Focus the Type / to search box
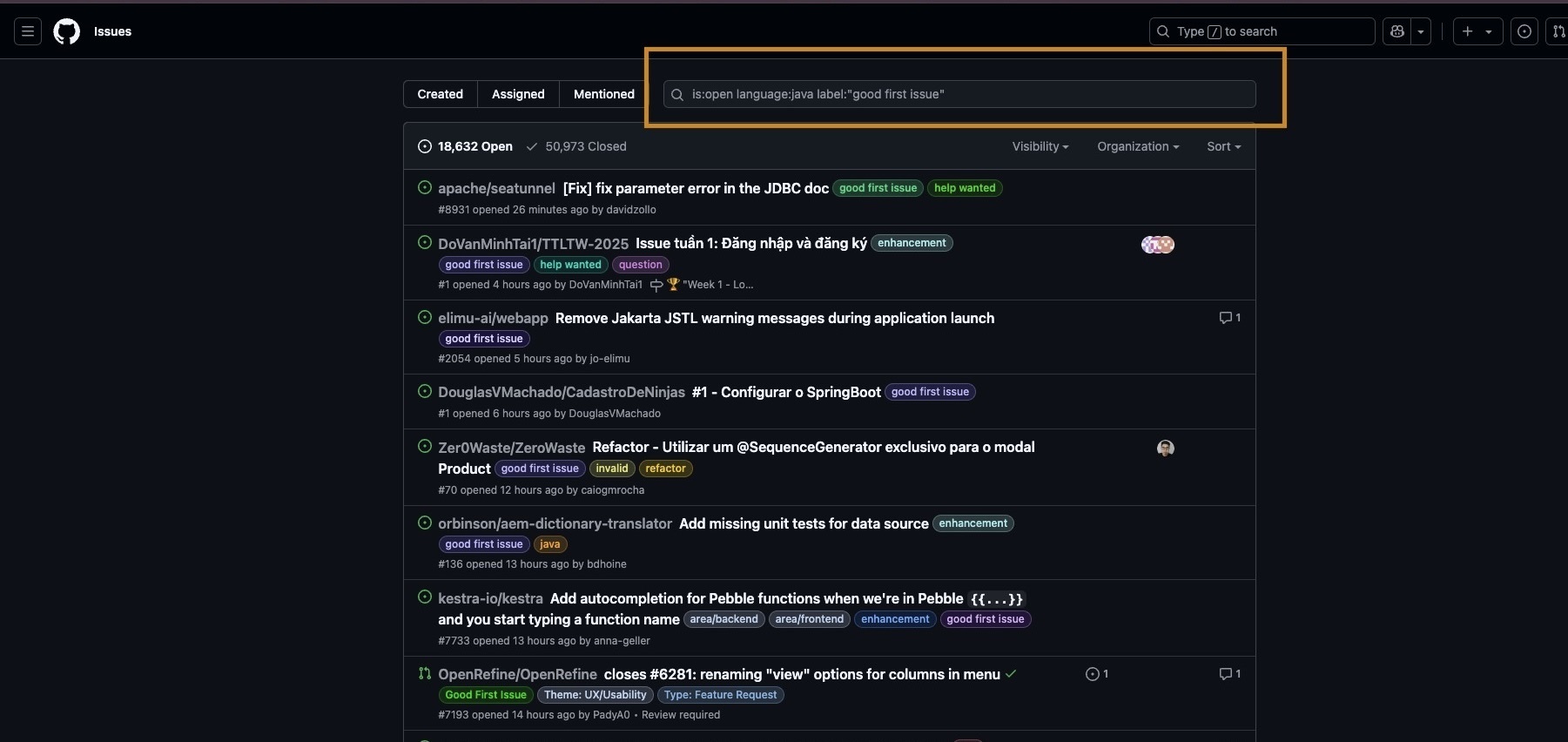 (1262, 31)
